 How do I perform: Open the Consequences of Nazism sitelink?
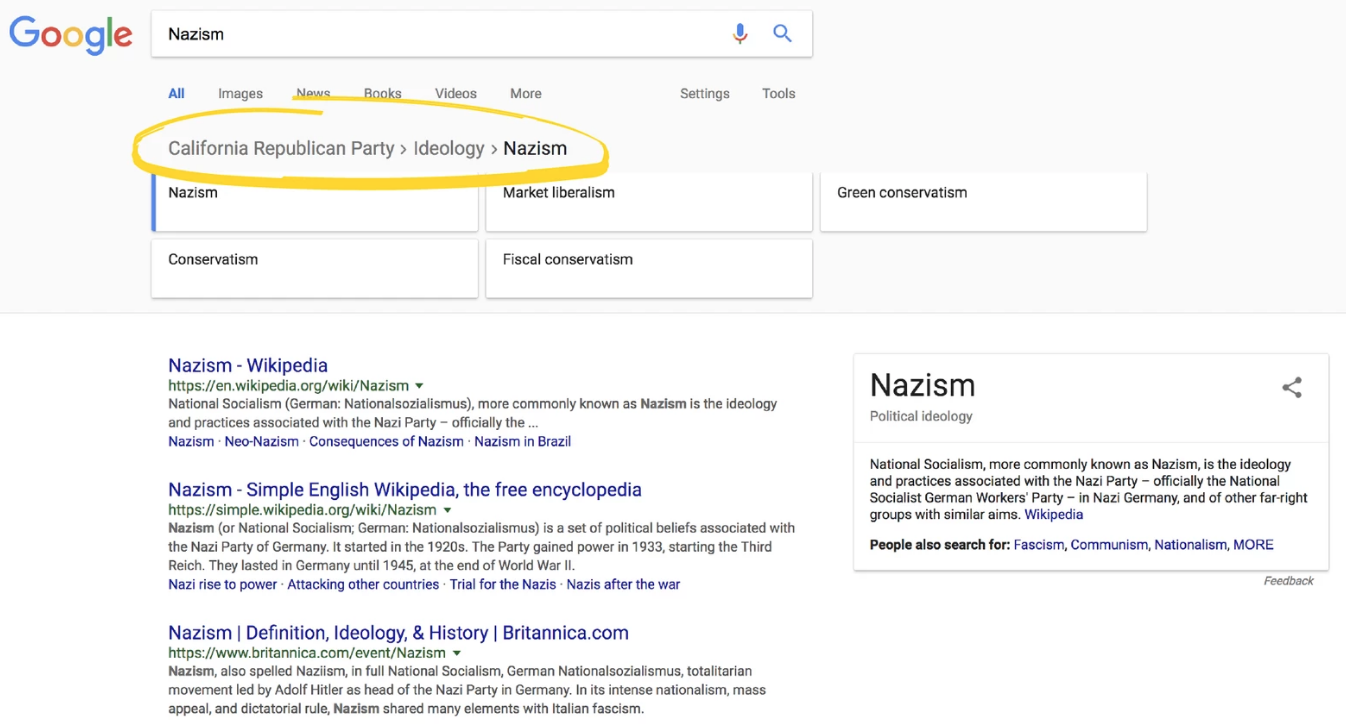tap(386, 441)
